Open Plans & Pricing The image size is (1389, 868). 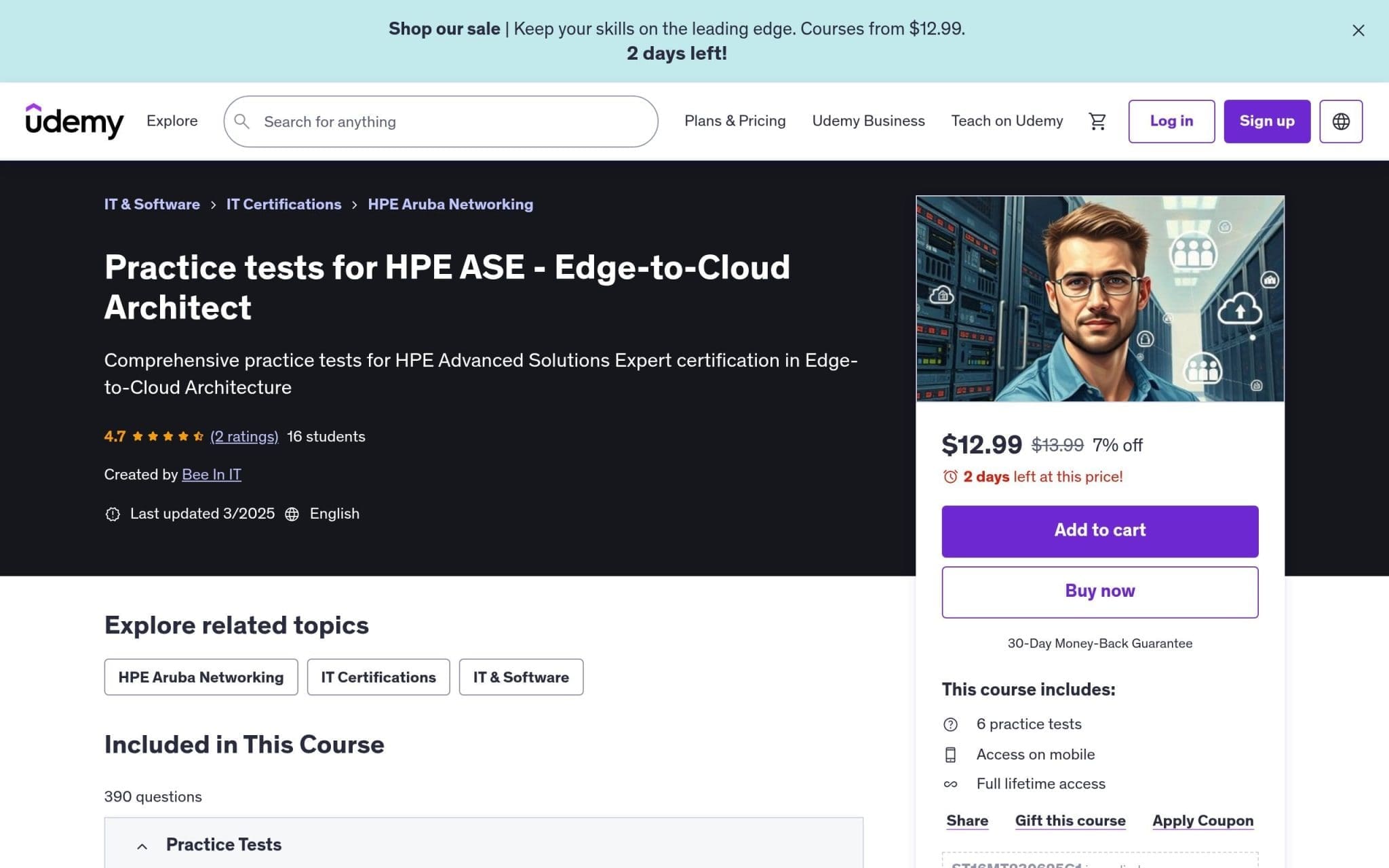735,121
